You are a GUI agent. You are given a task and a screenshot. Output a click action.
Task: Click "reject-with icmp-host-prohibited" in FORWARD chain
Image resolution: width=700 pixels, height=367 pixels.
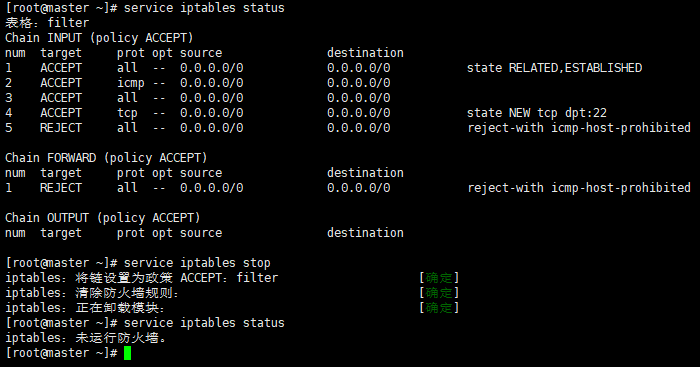pos(579,188)
